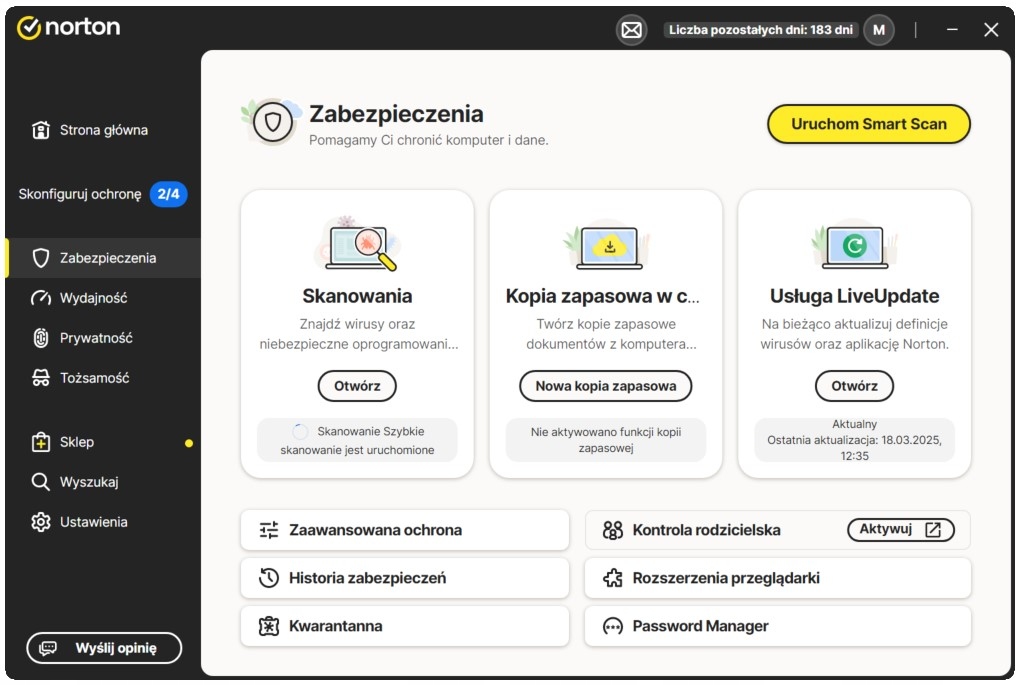Open Skonfiguruj ochronę setup item

[x=103, y=194]
